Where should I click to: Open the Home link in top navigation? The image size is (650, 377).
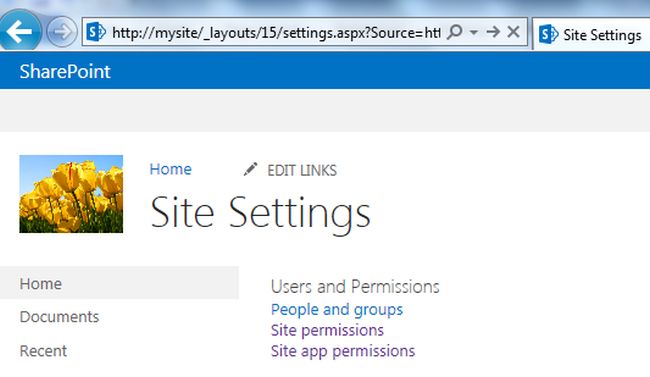tap(170, 169)
